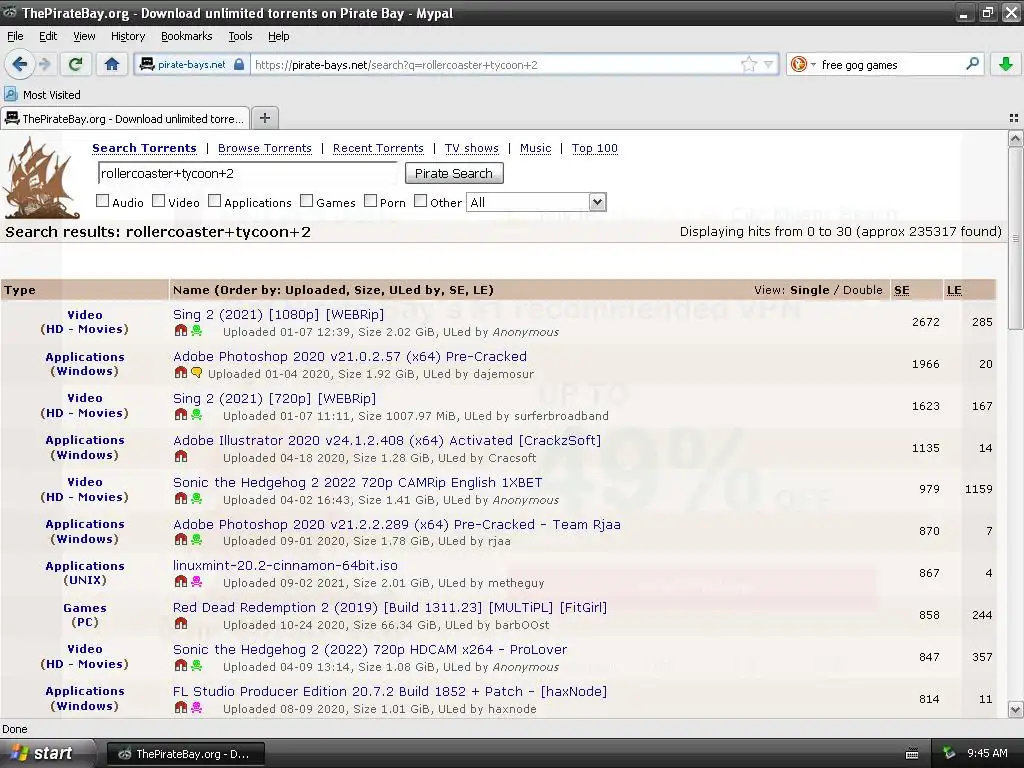The image size is (1024, 768).
Task: Reload the page with the refresh icon
Action: coord(75,64)
